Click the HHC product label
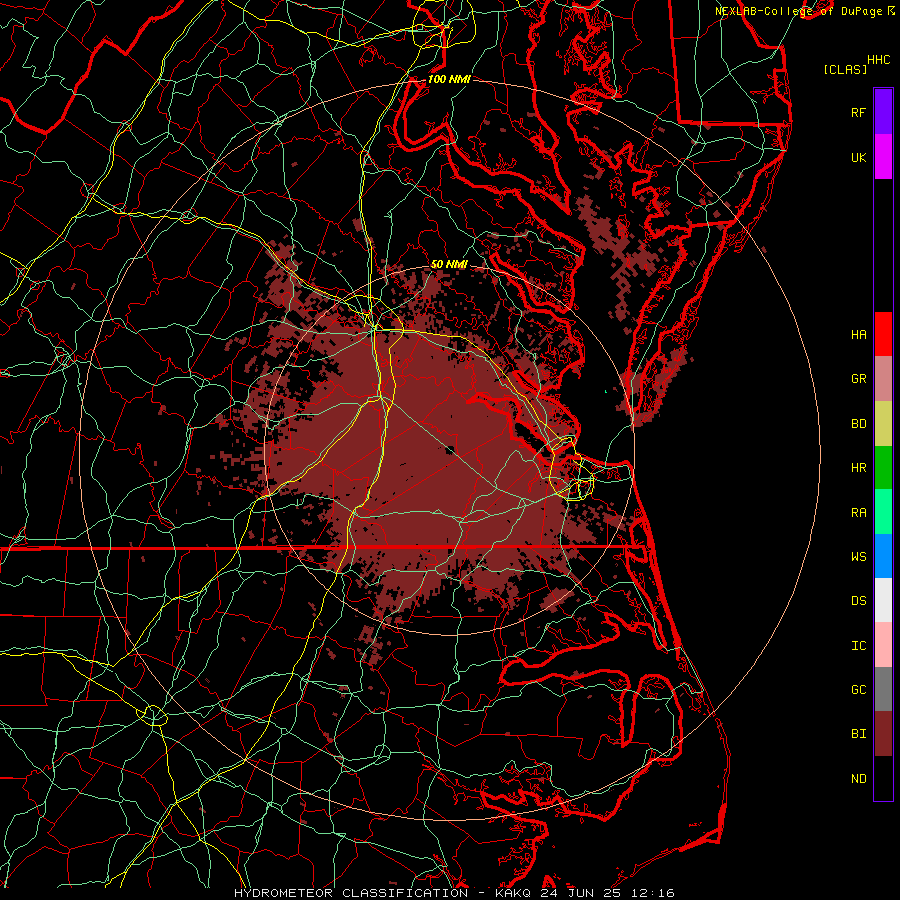The height and width of the screenshot is (900, 900). pos(879,60)
